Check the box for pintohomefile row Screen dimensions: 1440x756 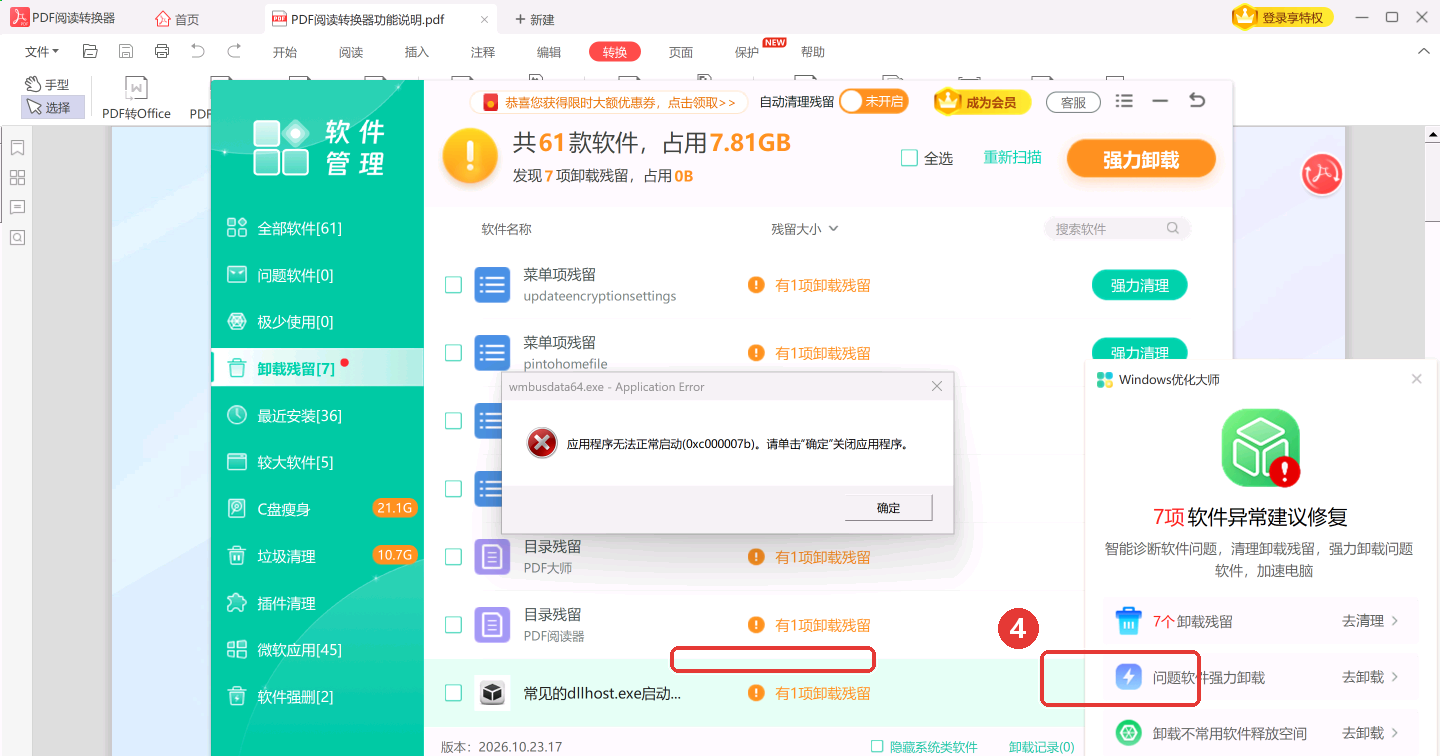coord(453,353)
